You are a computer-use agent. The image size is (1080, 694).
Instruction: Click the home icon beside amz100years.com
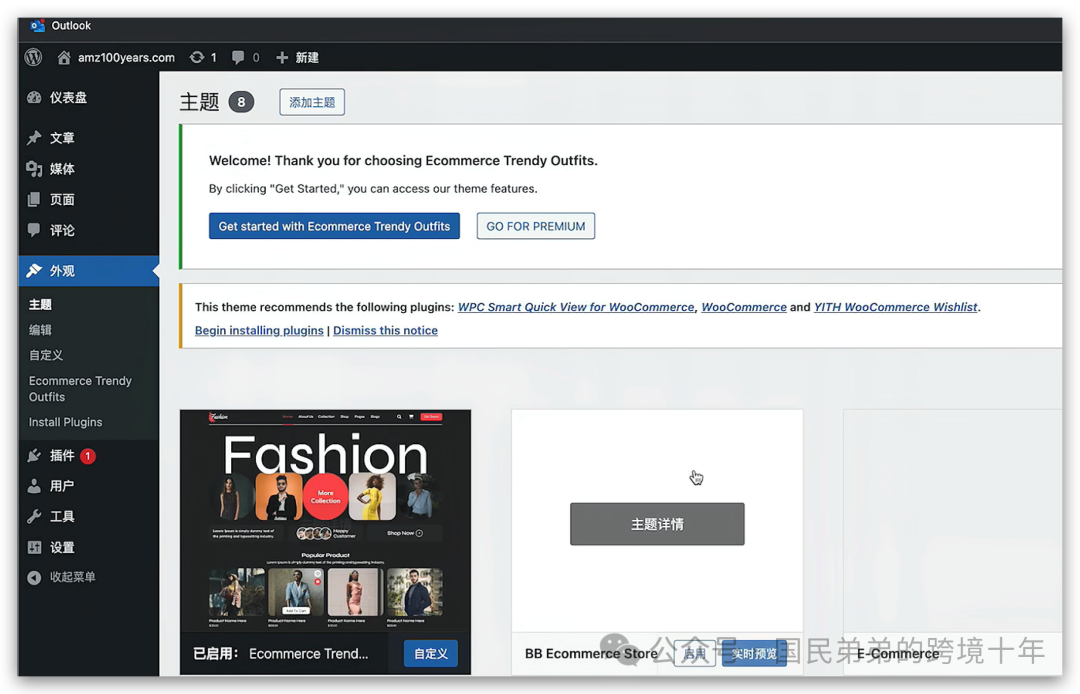[63, 57]
